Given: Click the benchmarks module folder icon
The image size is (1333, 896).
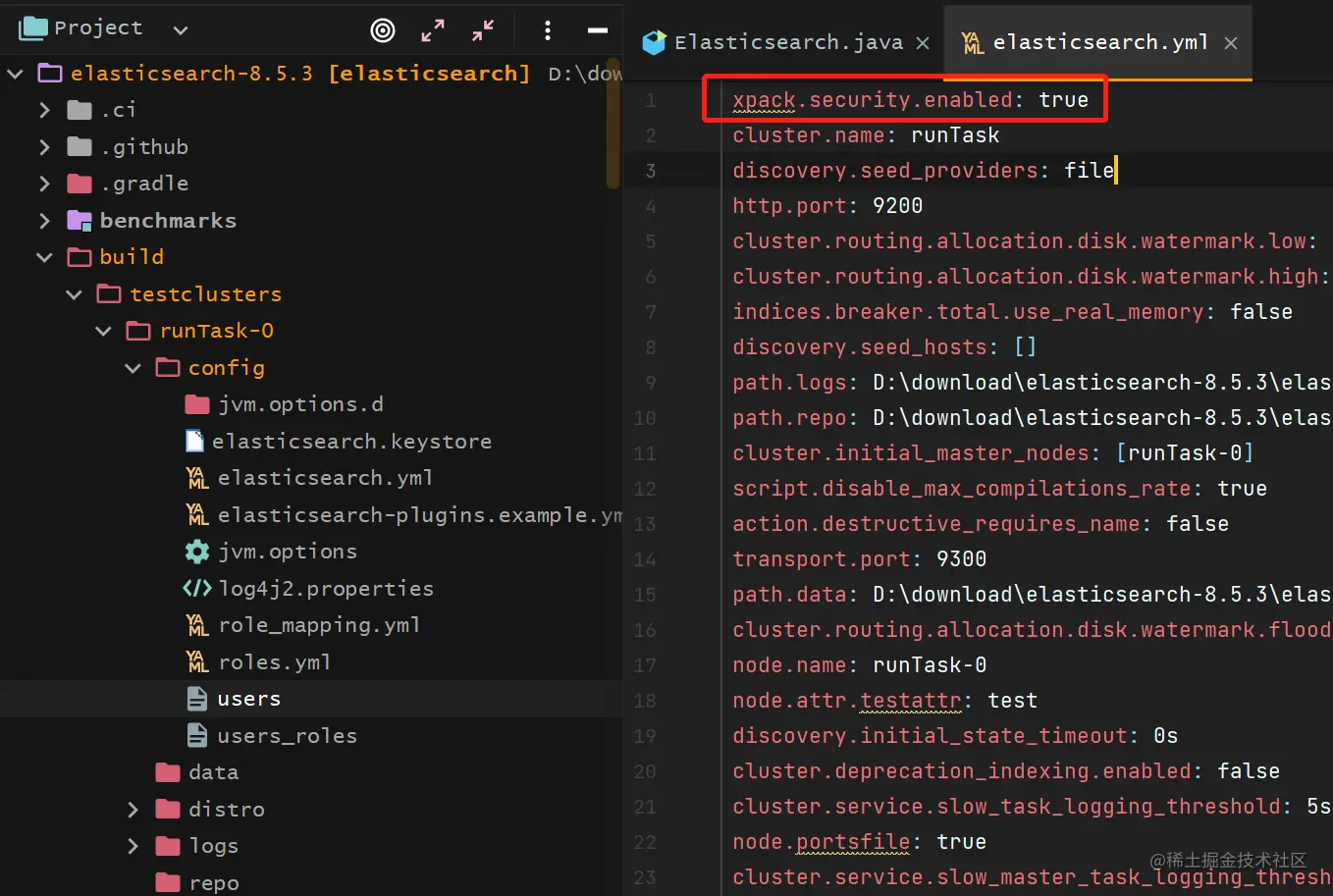Looking at the screenshot, I should pyautogui.click(x=80, y=221).
